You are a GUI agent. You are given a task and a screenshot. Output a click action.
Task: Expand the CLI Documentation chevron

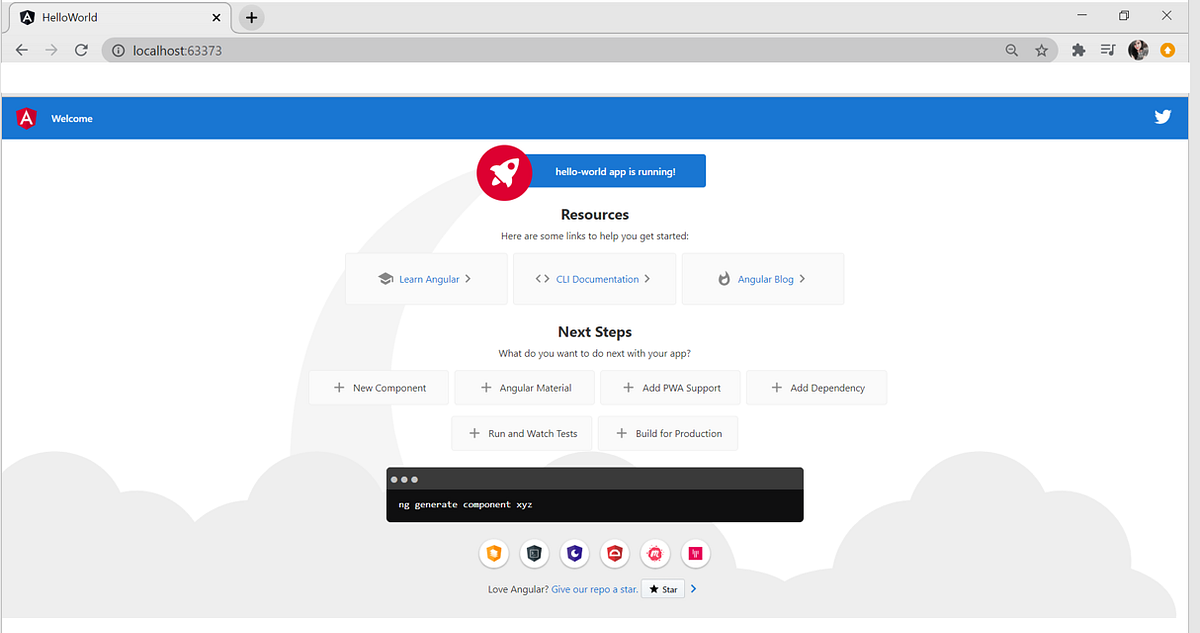point(648,278)
